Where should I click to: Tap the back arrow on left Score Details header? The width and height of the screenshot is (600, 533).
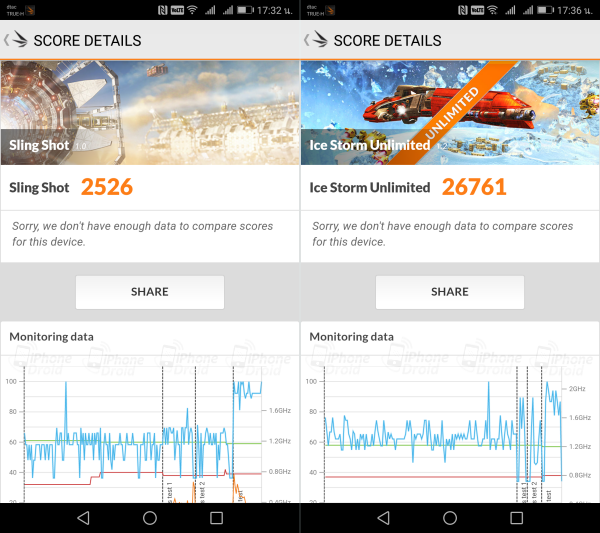click(x=6, y=40)
